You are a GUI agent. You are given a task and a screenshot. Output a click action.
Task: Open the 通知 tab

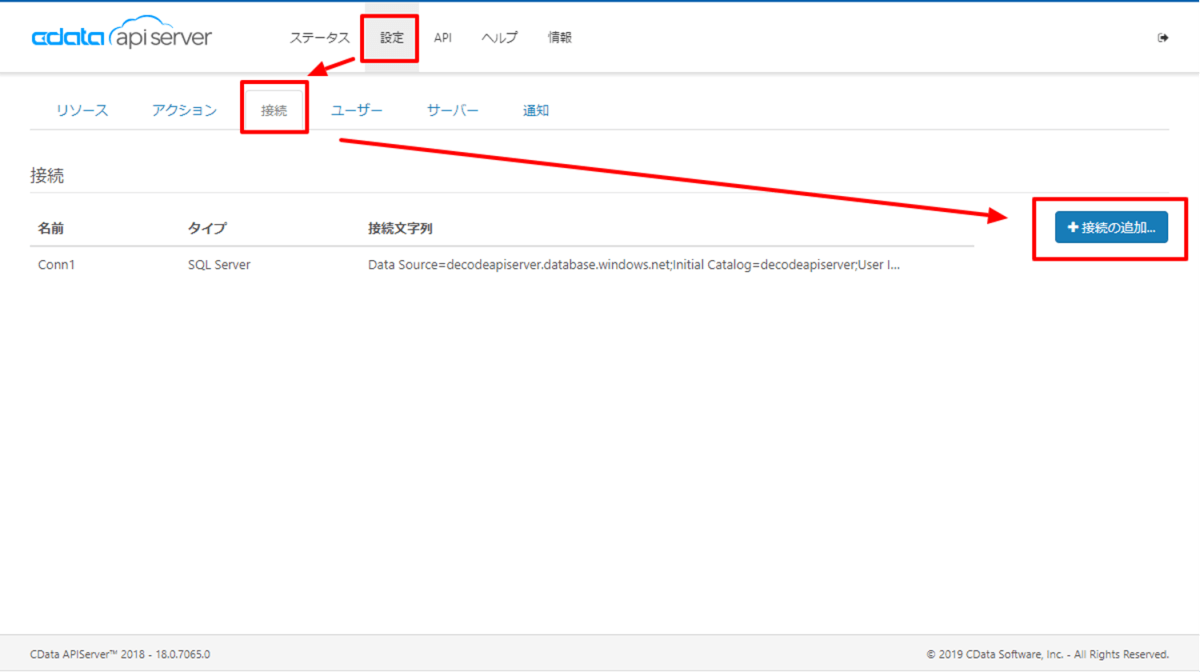tap(536, 110)
